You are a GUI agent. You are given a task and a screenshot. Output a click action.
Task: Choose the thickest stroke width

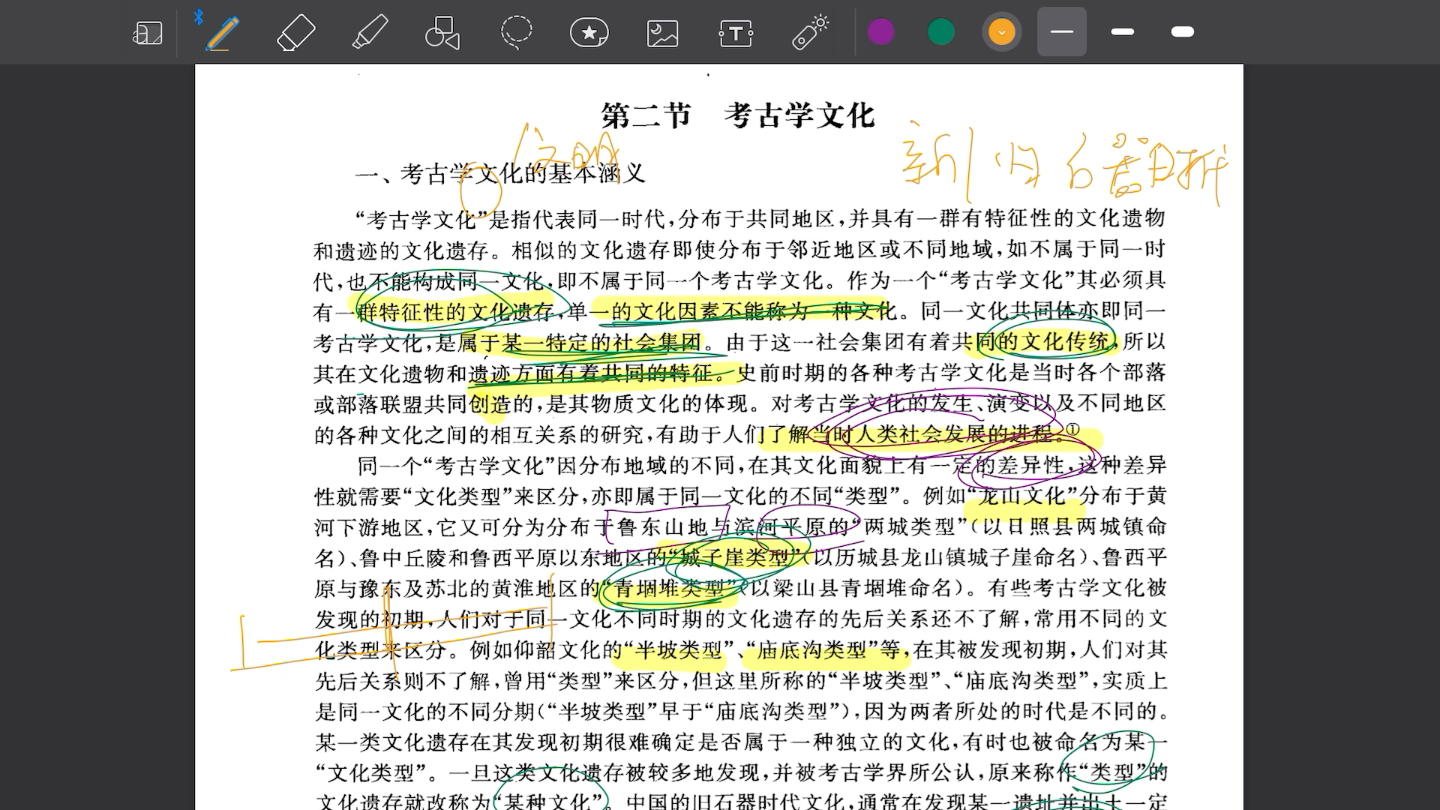pos(1182,32)
